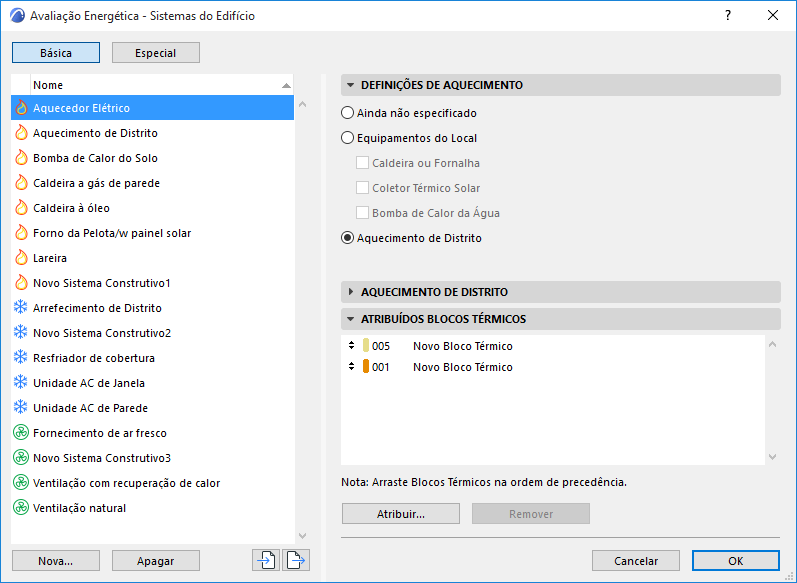This screenshot has height=583, width=797.
Task: Click flame icon beside Lareira
Action: (21, 258)
